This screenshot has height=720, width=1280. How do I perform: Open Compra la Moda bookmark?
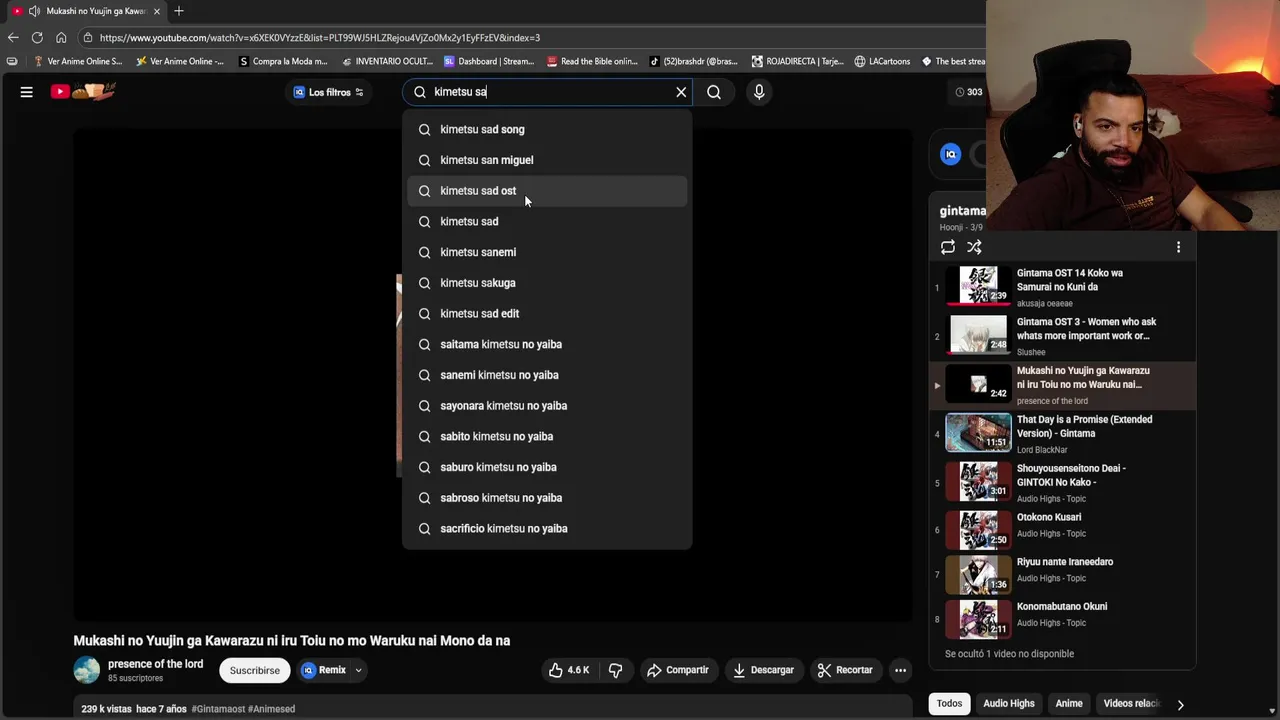click(x=283, y=61)
